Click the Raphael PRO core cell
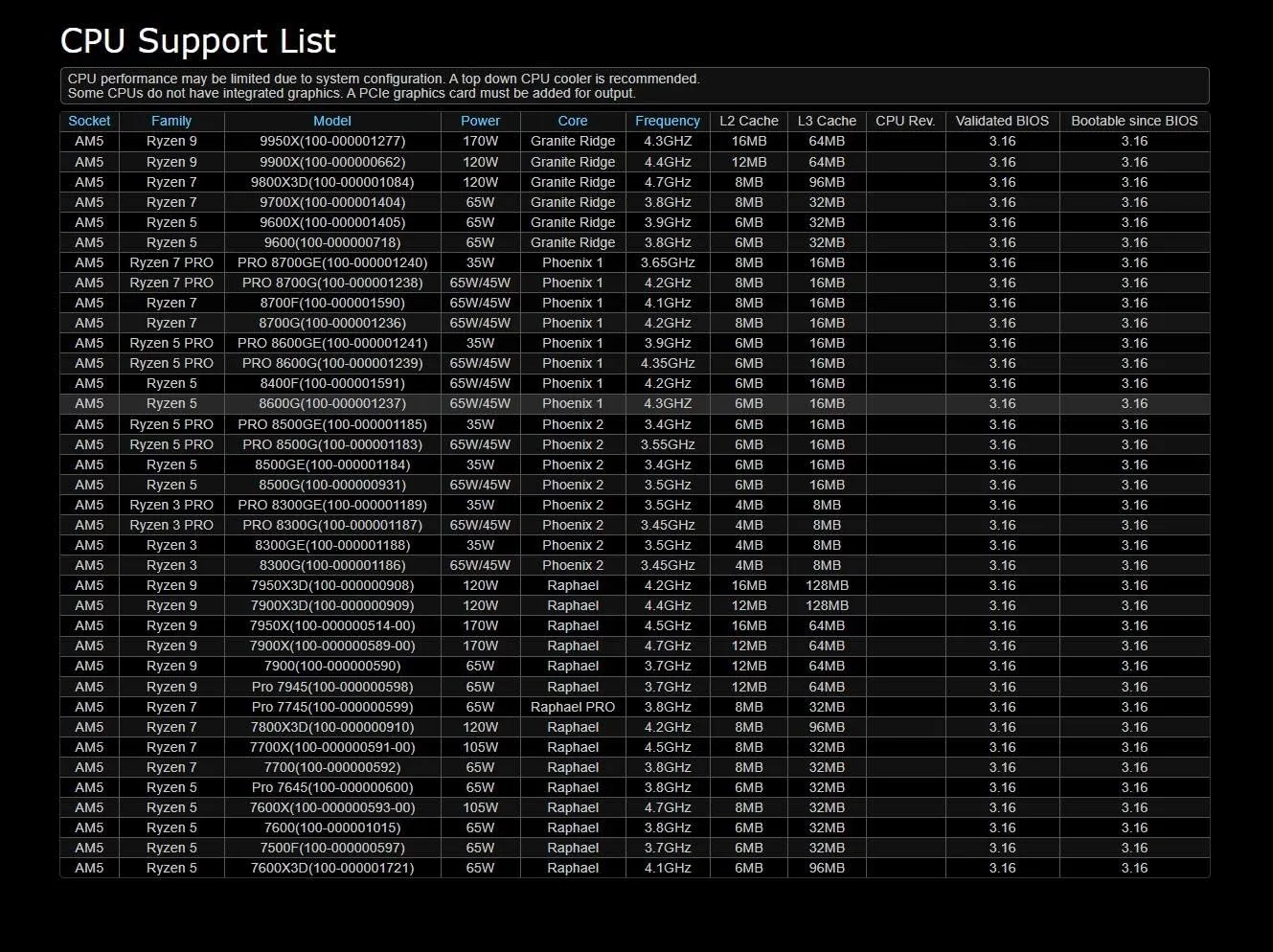Viewport: 1273px width, 952px height. tap(573, 707)
